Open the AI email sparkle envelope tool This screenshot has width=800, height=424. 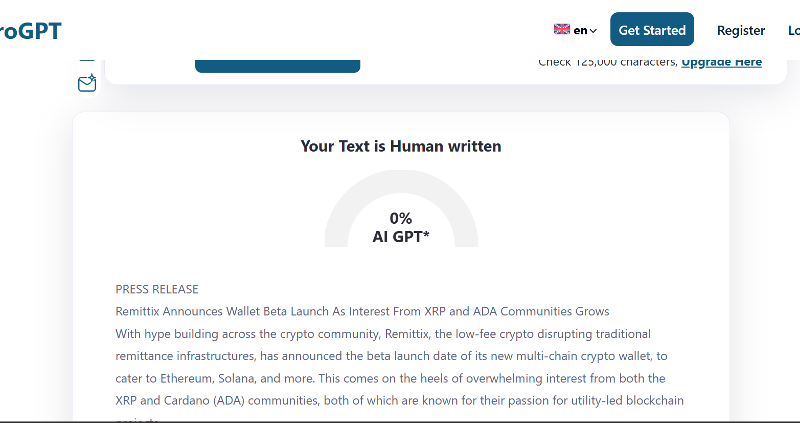coord(87,83)
